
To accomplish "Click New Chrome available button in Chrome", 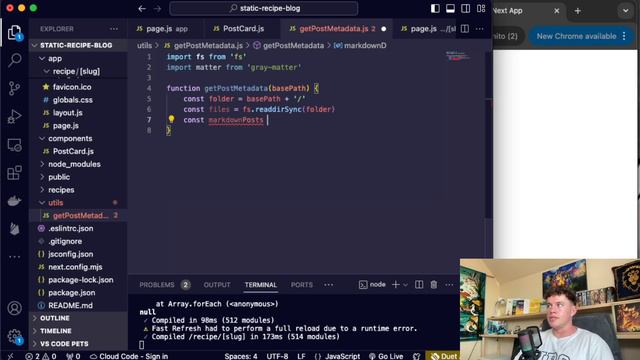I will [581, 36].
